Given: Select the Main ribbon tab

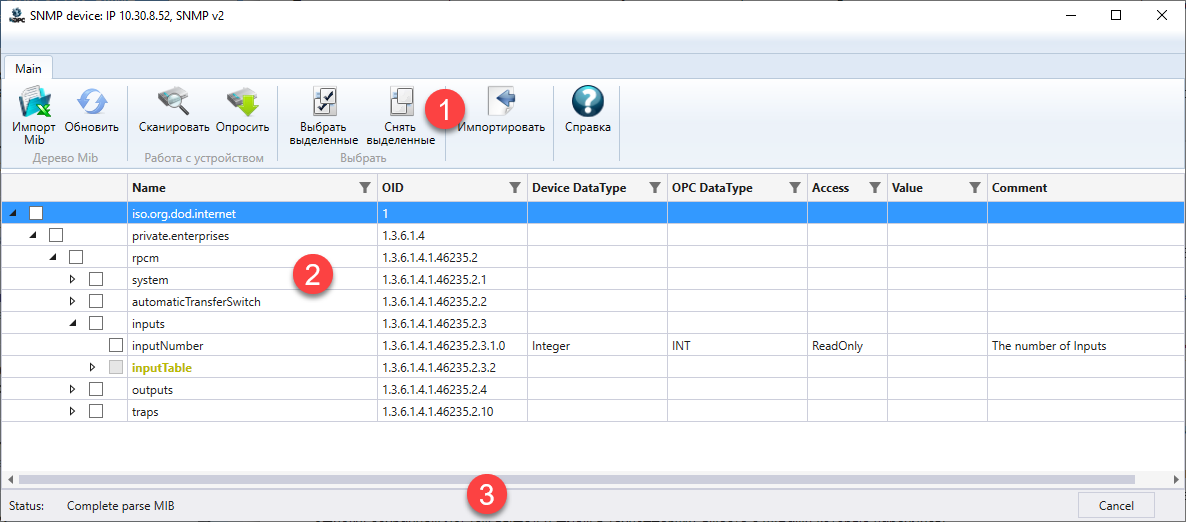Looking at the screenshot, I should pos(28,68).
